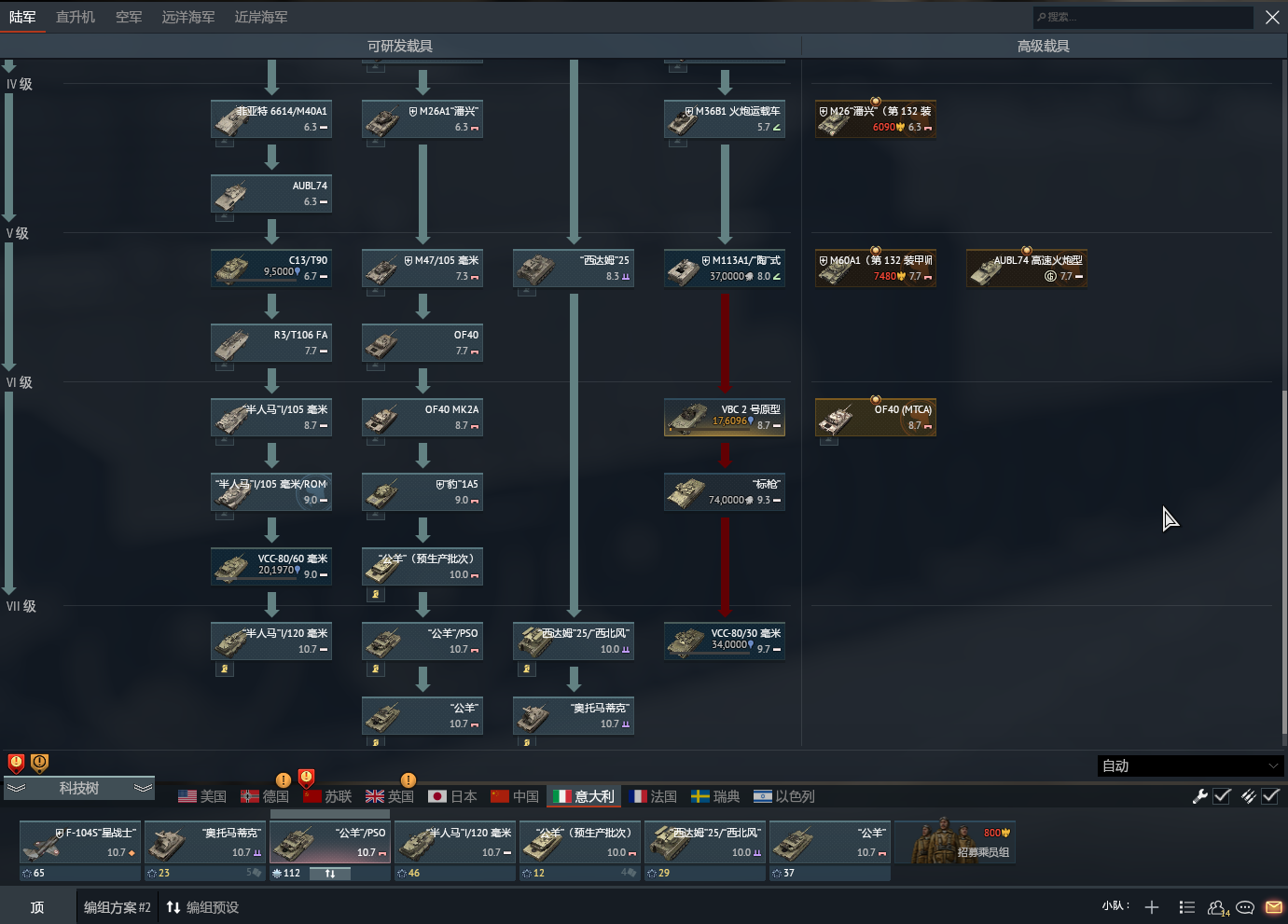This screenshot has height=924, width=1288.
Task: Click the red warning badge at bottom left
Action: 16,763
